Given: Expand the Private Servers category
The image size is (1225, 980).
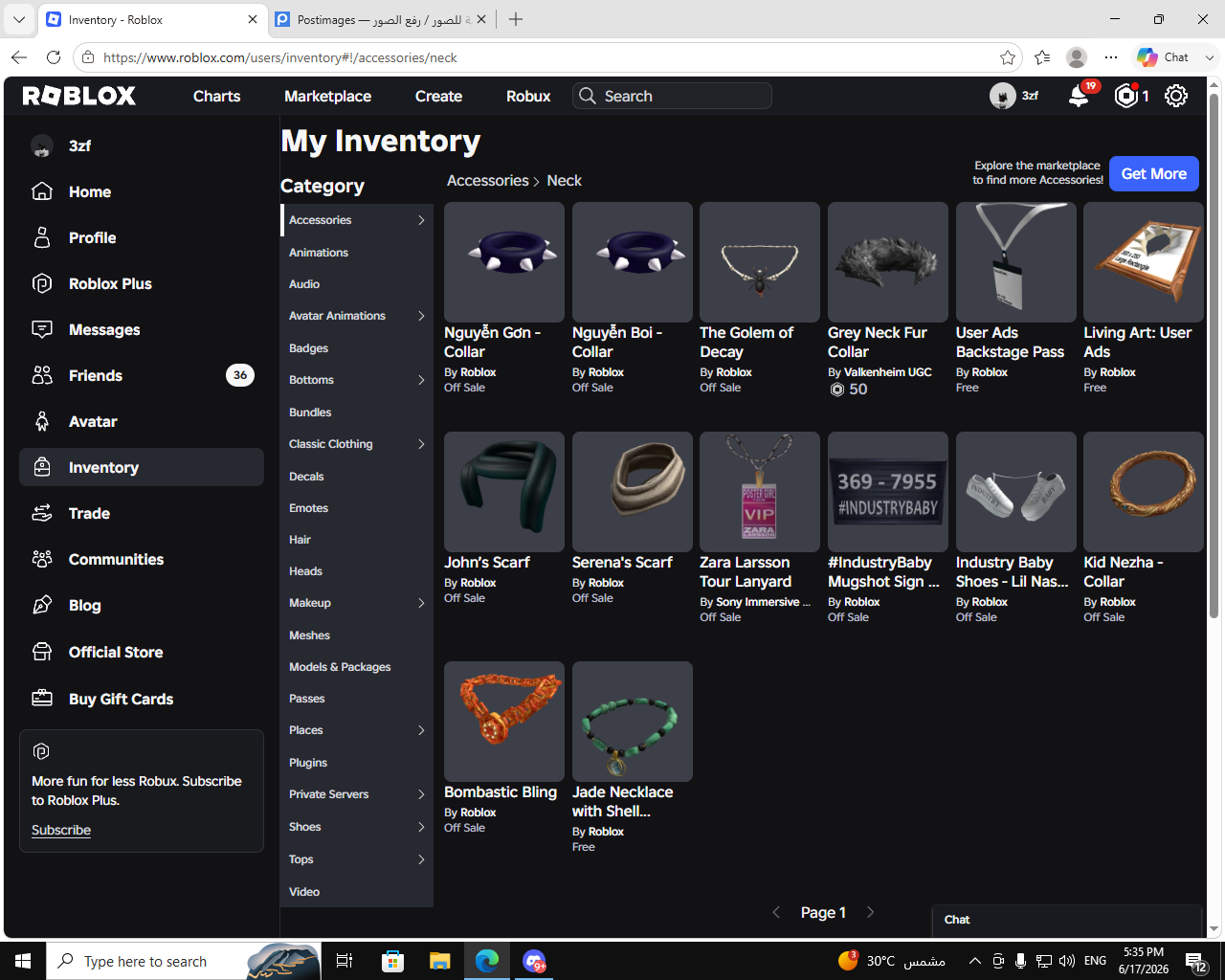Looking at the screenshot, I should pyautogui.click(x=421, y=794).
